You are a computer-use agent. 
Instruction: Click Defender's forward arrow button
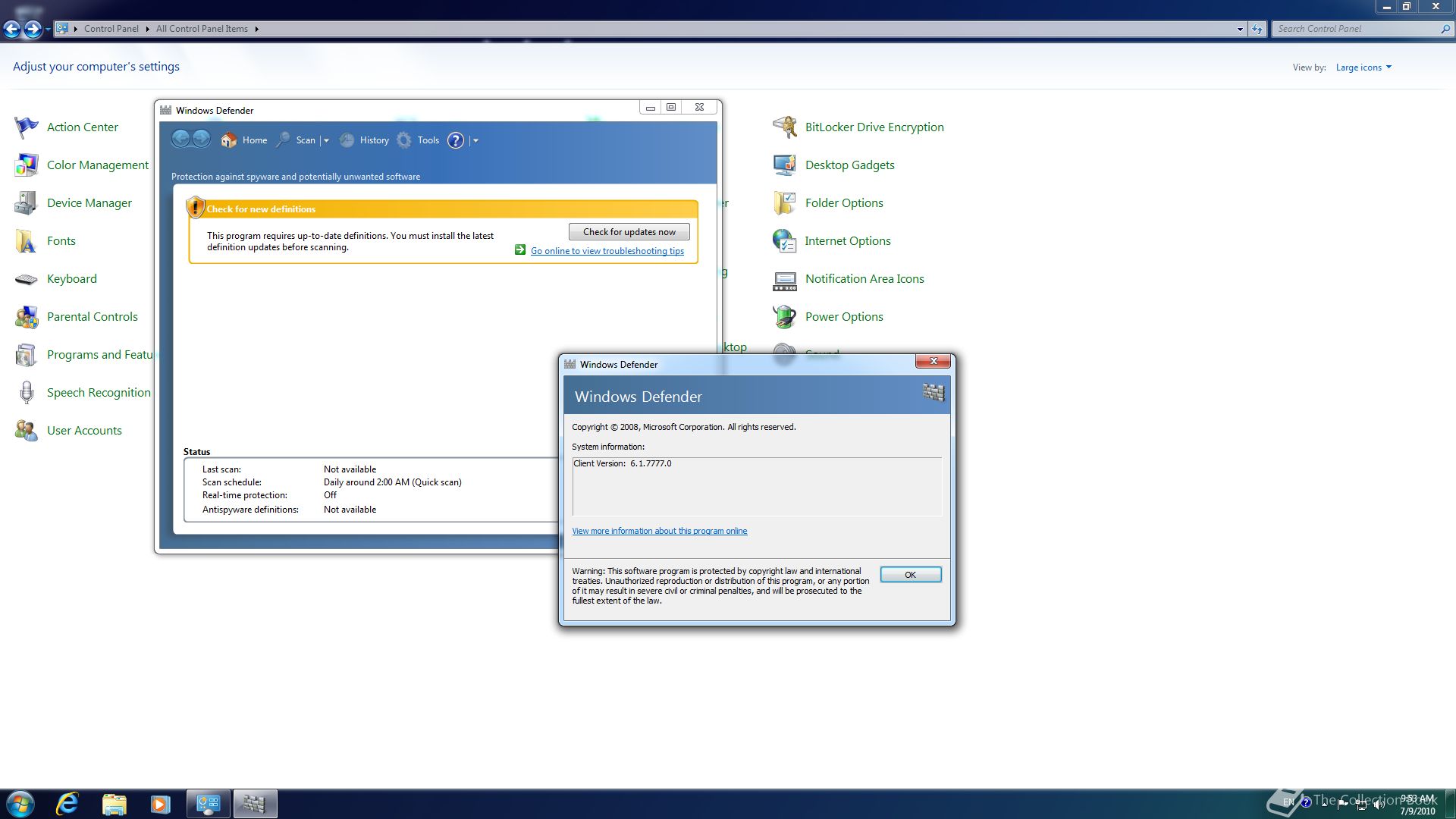[201, 139]
